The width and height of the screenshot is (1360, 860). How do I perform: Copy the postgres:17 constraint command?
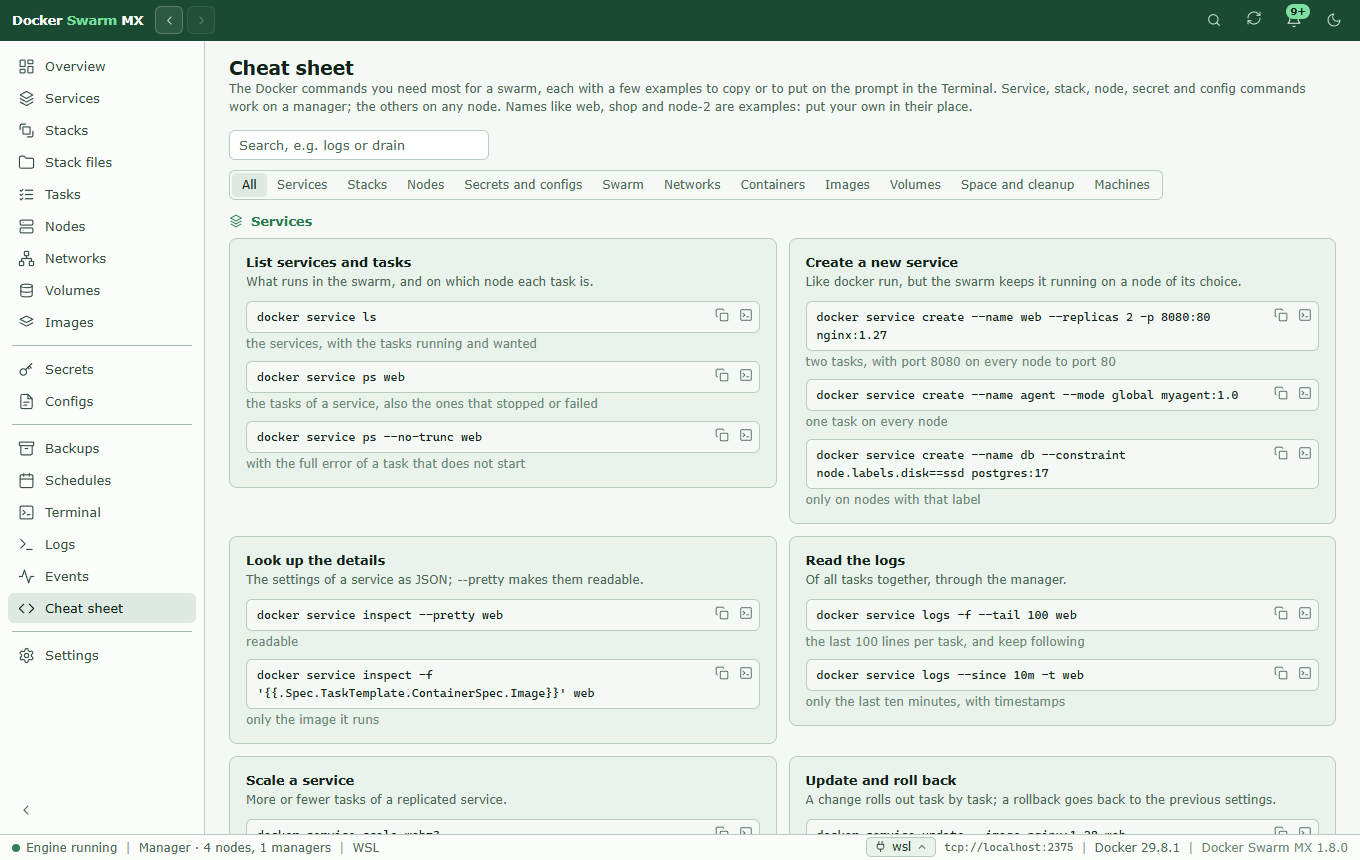click(1281, 453)
